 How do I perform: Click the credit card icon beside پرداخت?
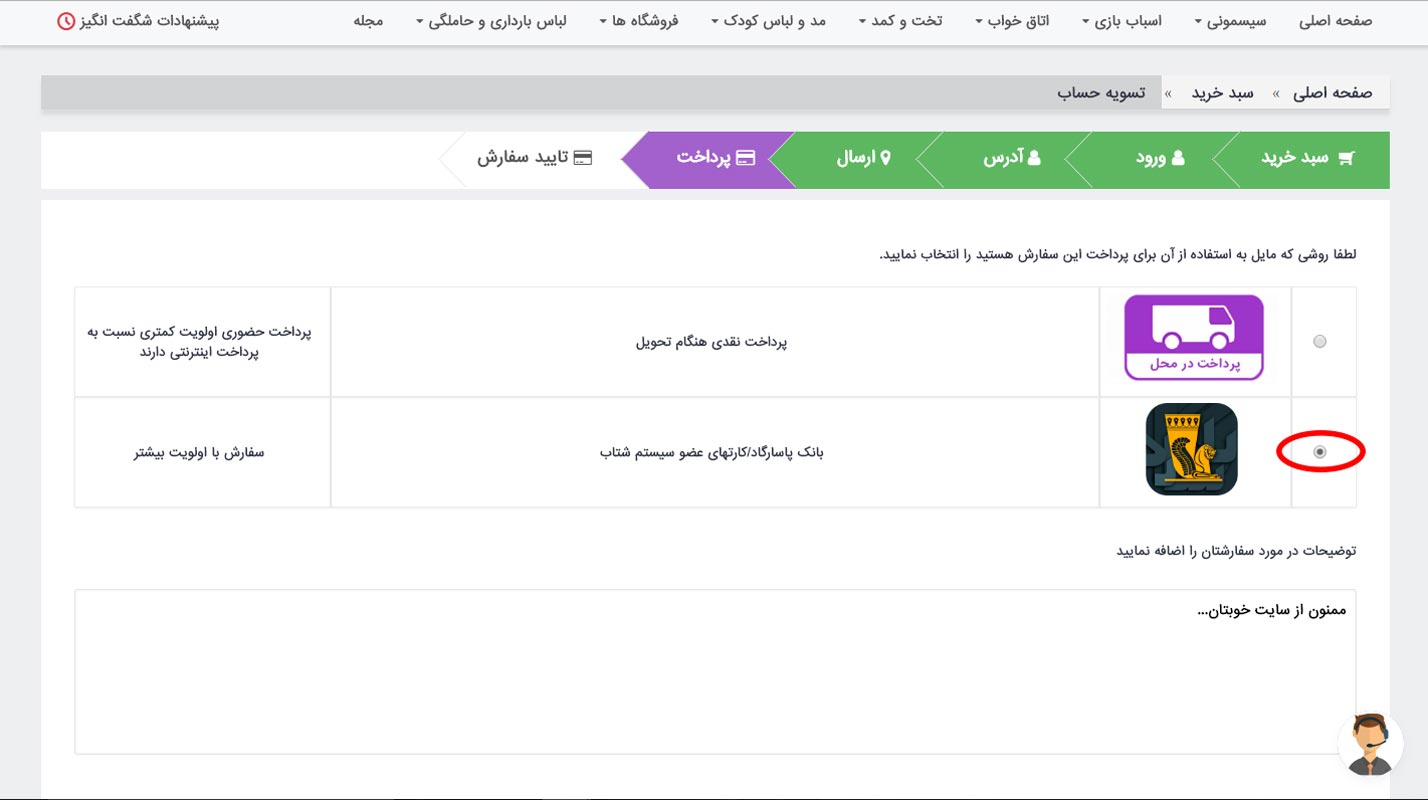coord(745,158)
